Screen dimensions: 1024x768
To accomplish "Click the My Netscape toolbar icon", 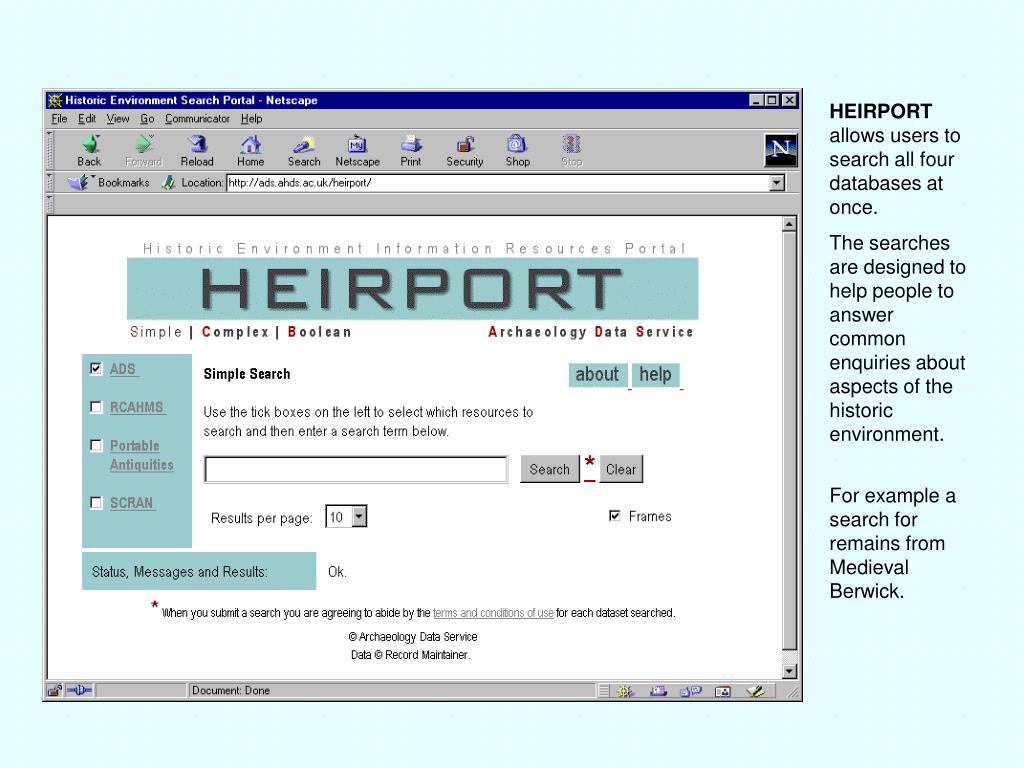I will (357, 151).
